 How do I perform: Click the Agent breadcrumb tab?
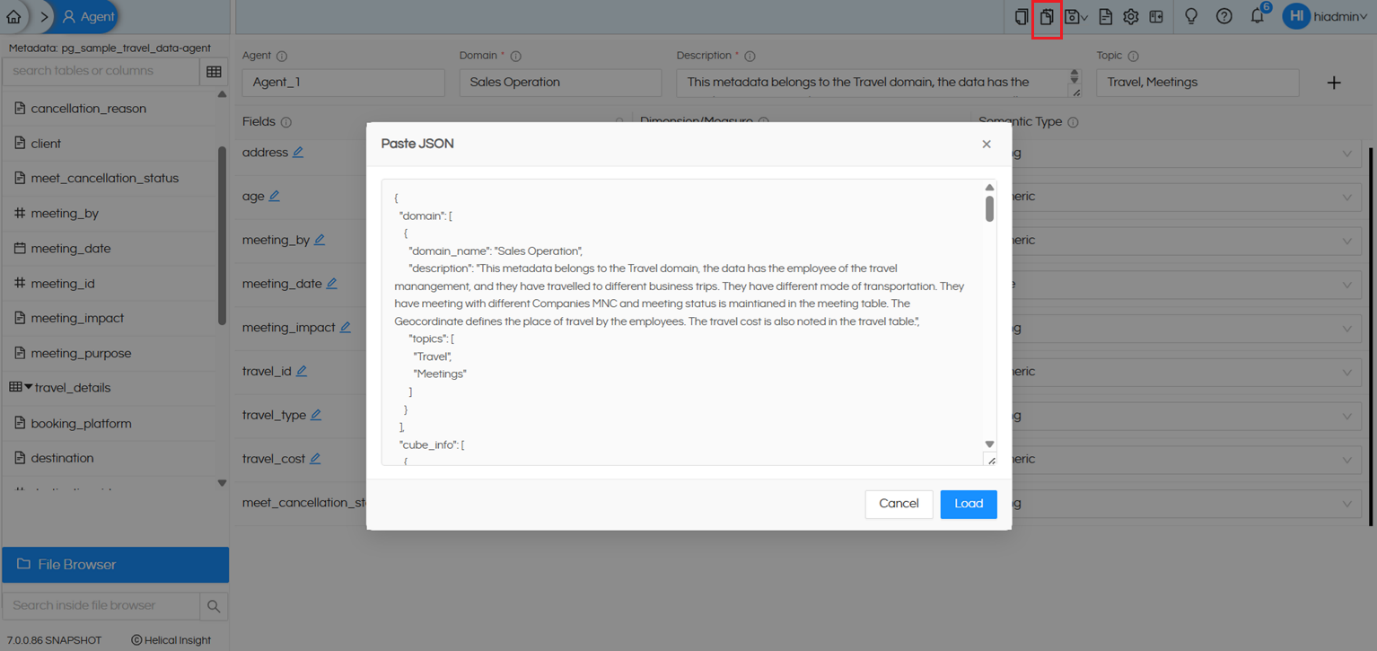click(x=88, y=17)
